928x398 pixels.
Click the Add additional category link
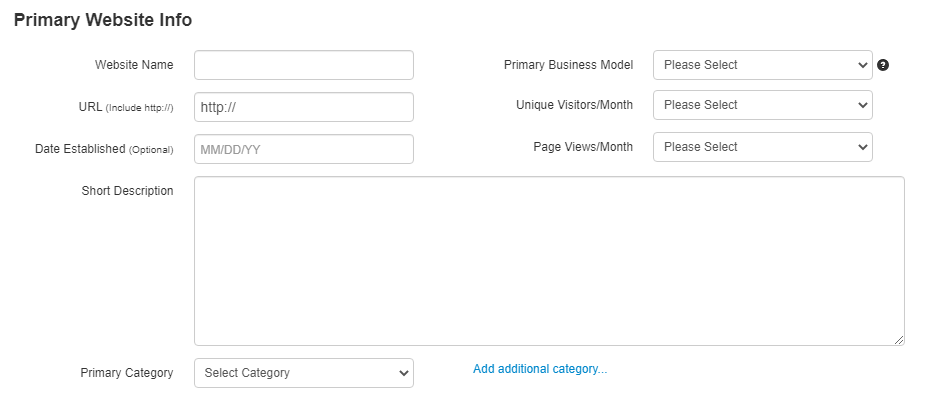pos(540,369)
